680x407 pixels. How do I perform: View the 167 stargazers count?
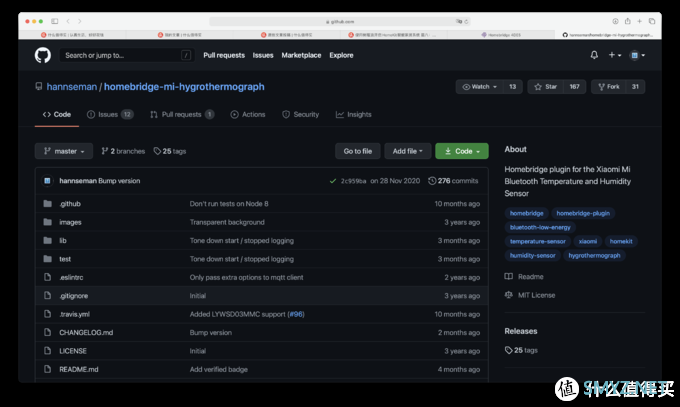click(574, 87)
